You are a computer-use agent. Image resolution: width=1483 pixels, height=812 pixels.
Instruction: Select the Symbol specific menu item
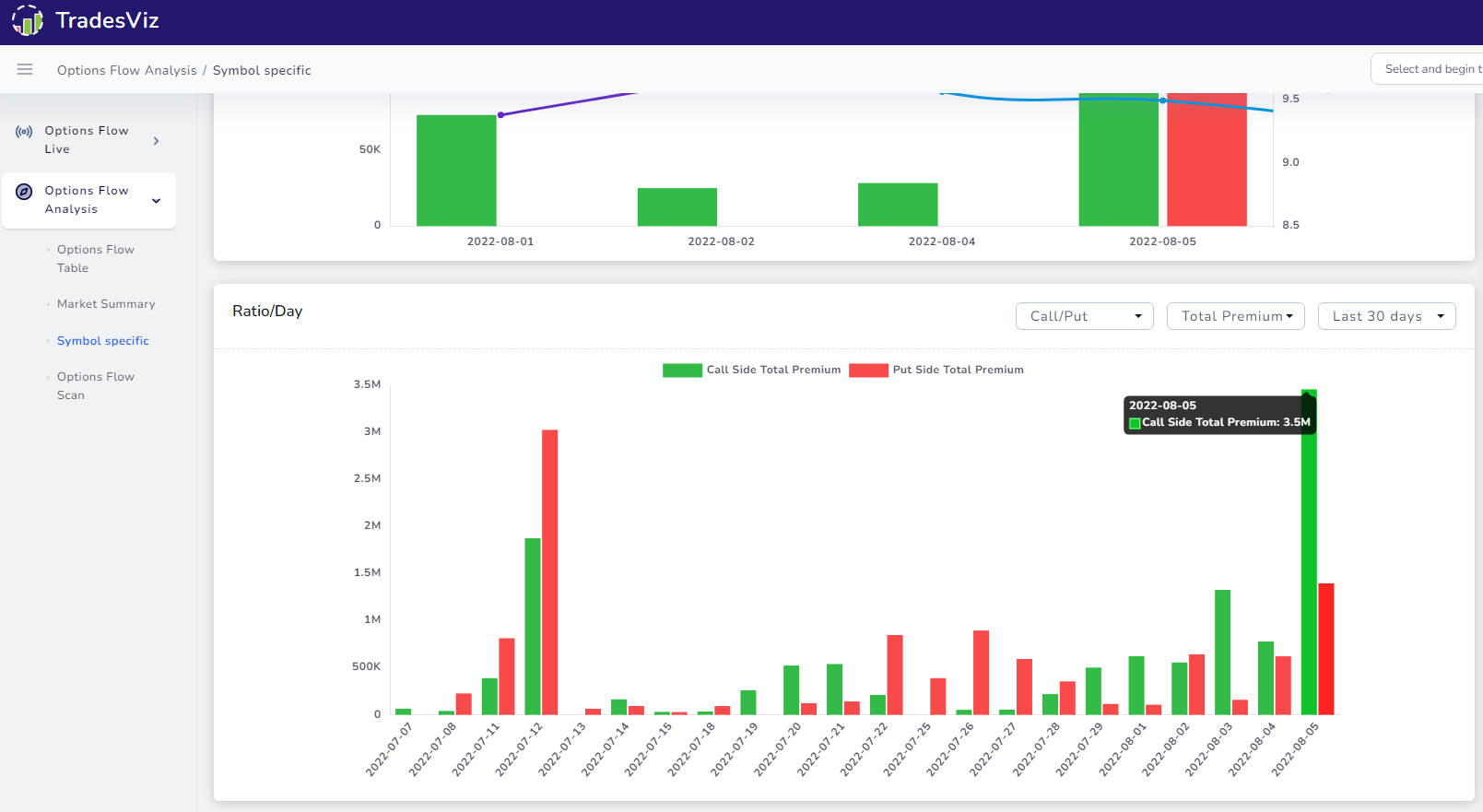(102, 341)
